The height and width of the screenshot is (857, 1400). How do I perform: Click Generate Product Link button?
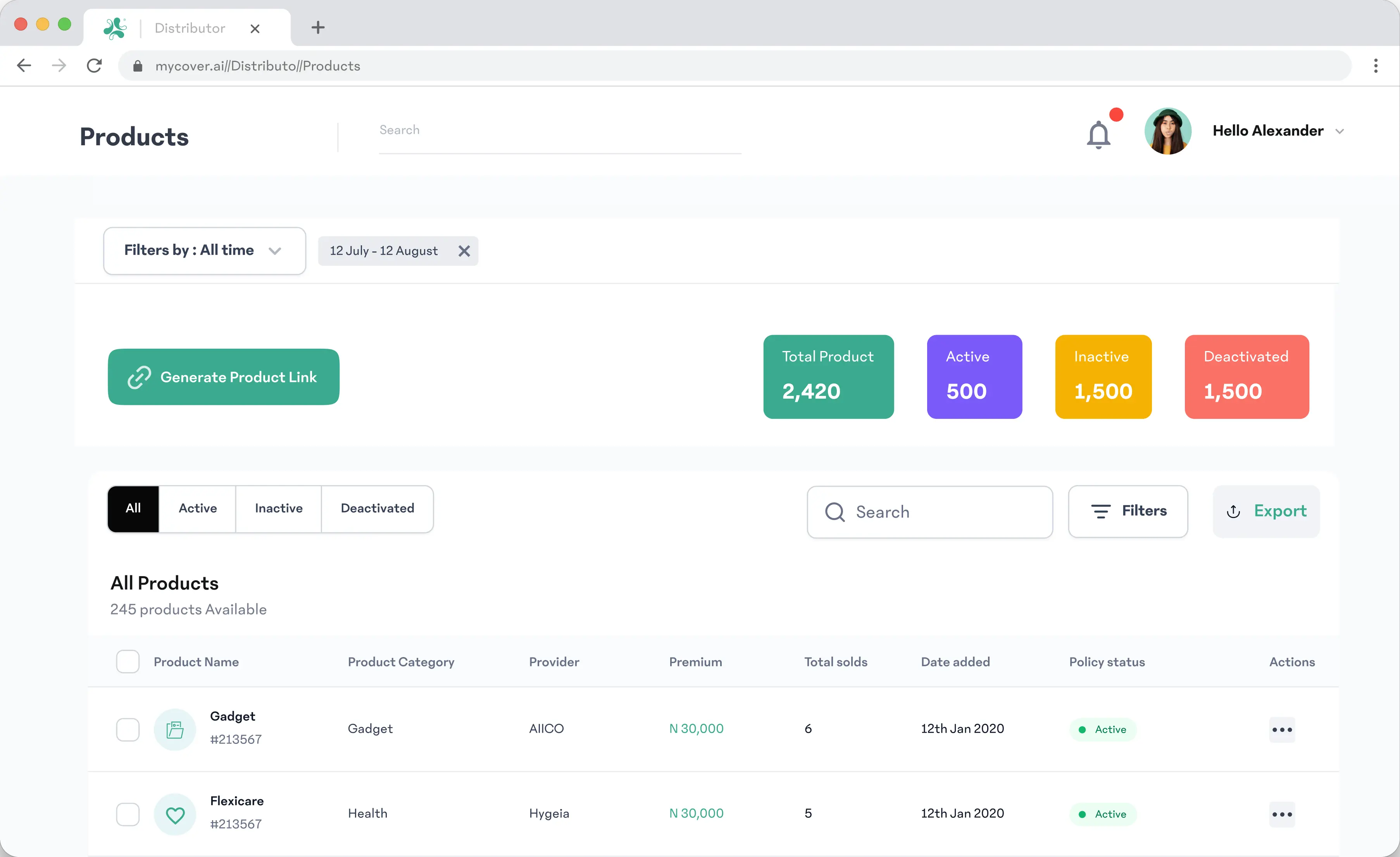[223, 377]
